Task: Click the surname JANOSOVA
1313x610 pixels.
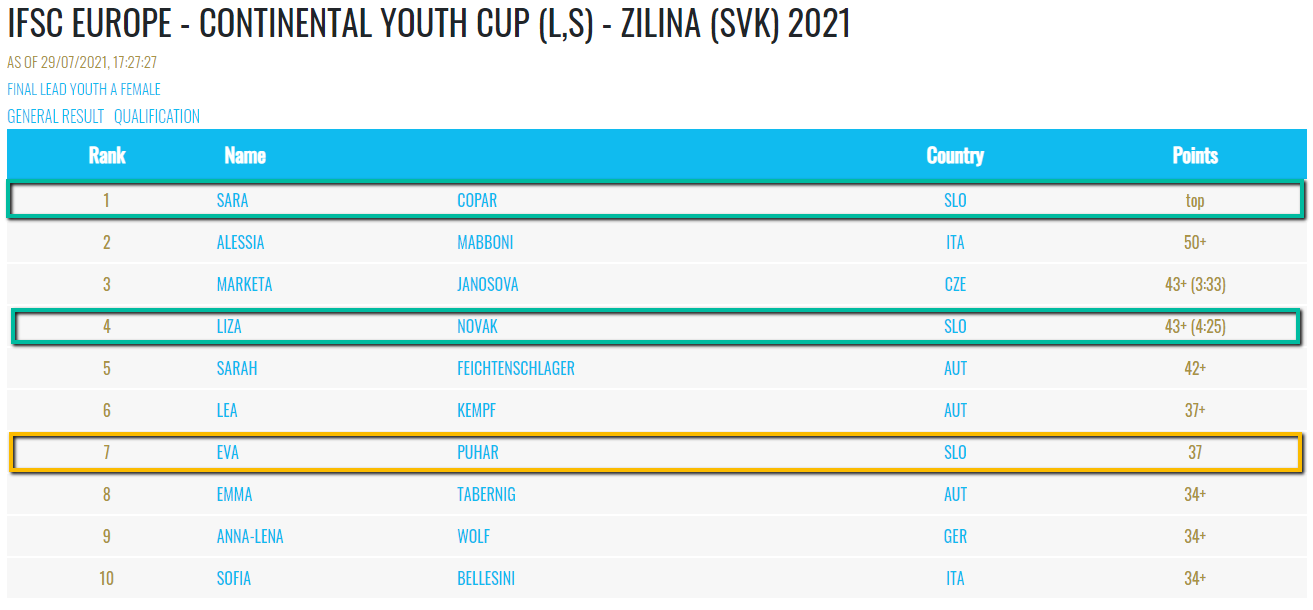Action: coord(488,284)
